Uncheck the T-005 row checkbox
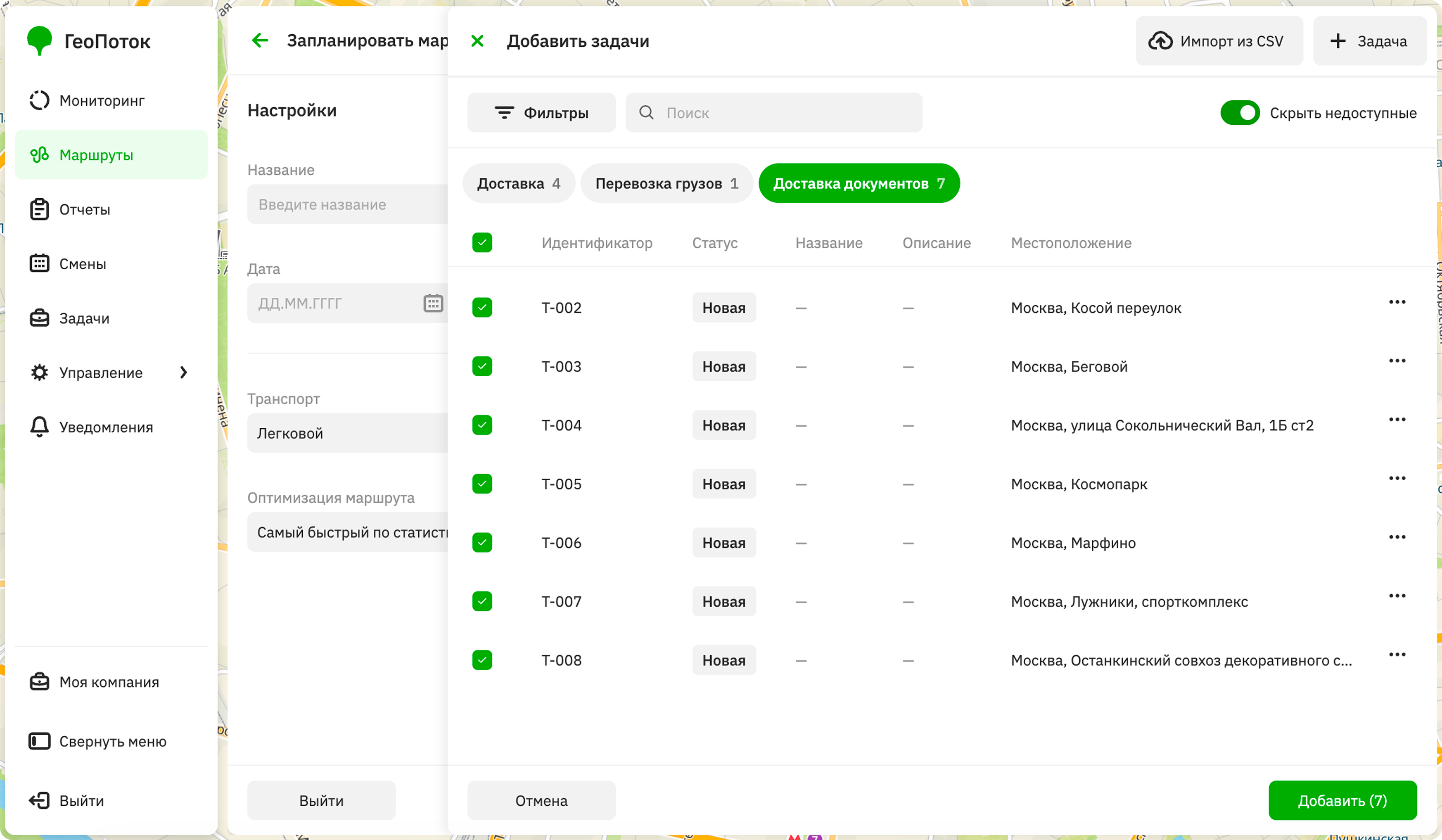This screenshot has height=840, width=1442. coord(482,484)
